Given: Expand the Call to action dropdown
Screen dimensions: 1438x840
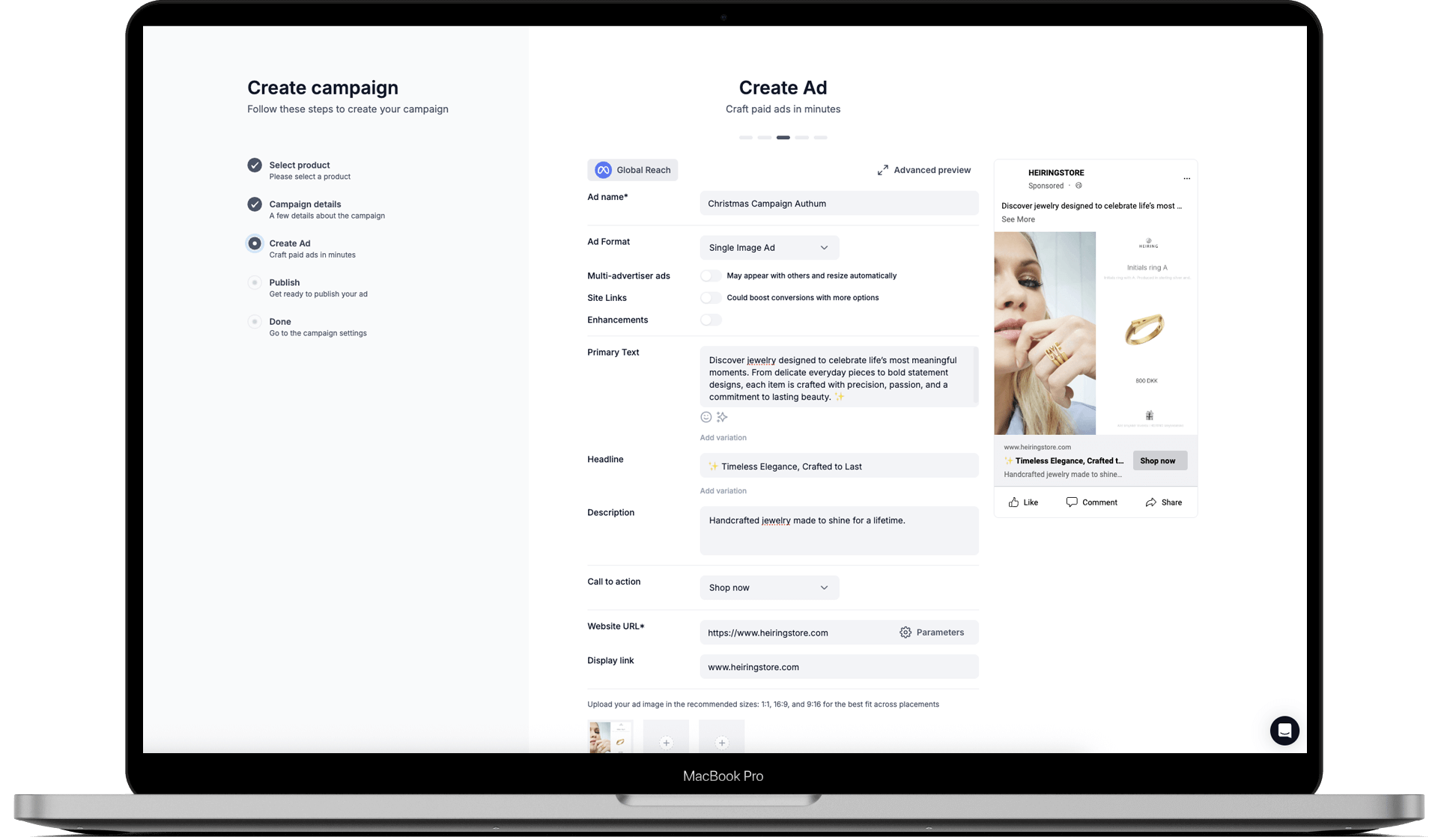Looking at the screenshot, I should (768, 588).
